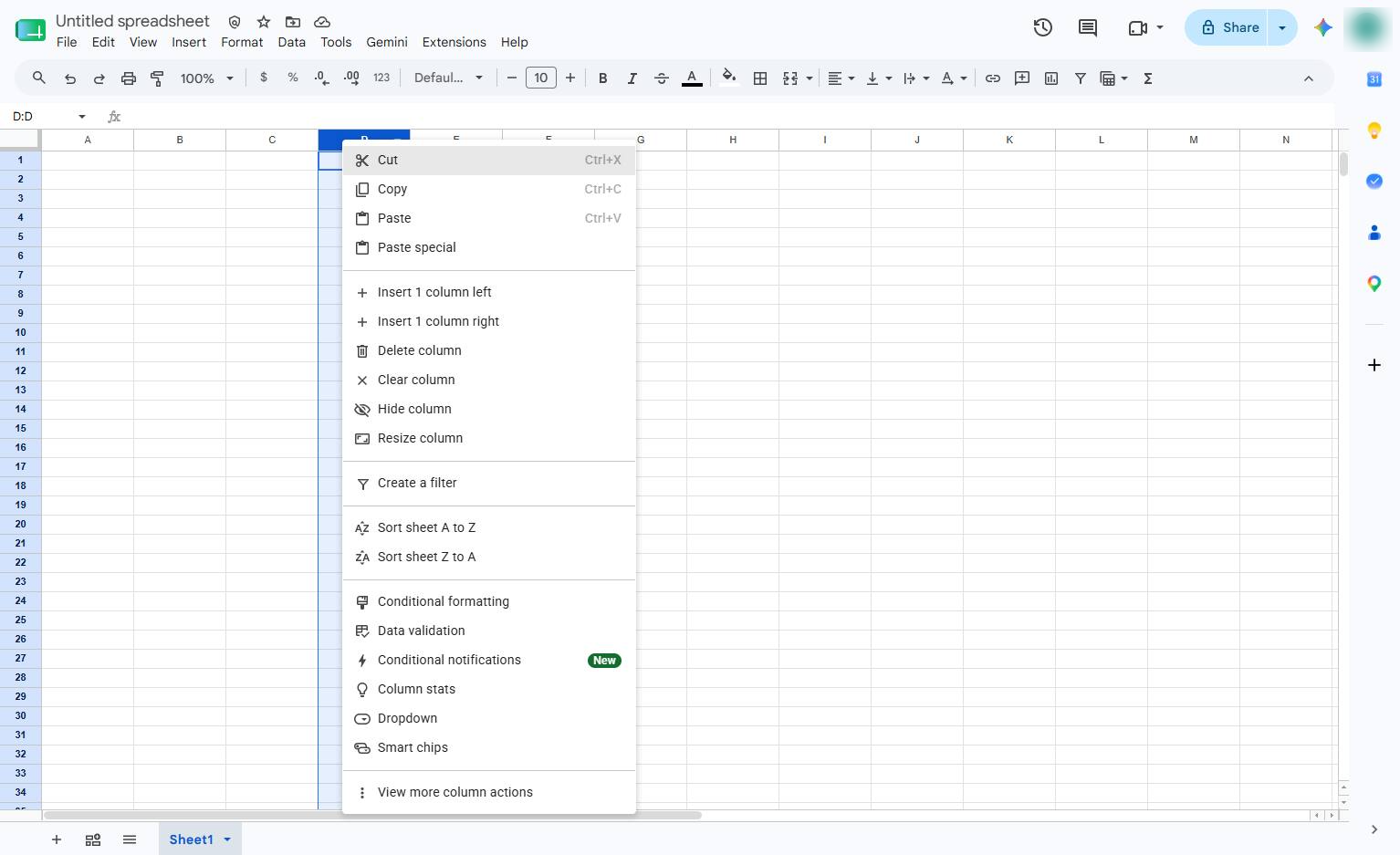Open the fill color picker
Screen dimensions: 1400x855
[728, 78]
